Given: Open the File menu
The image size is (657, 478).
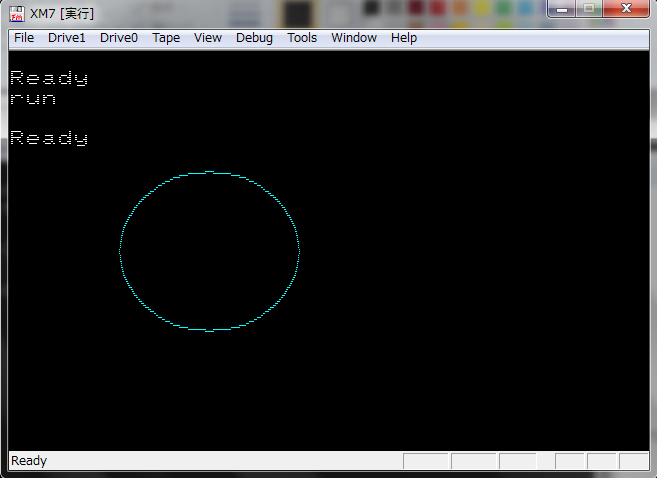Looking at the screenshot, I should click(24, 38).
